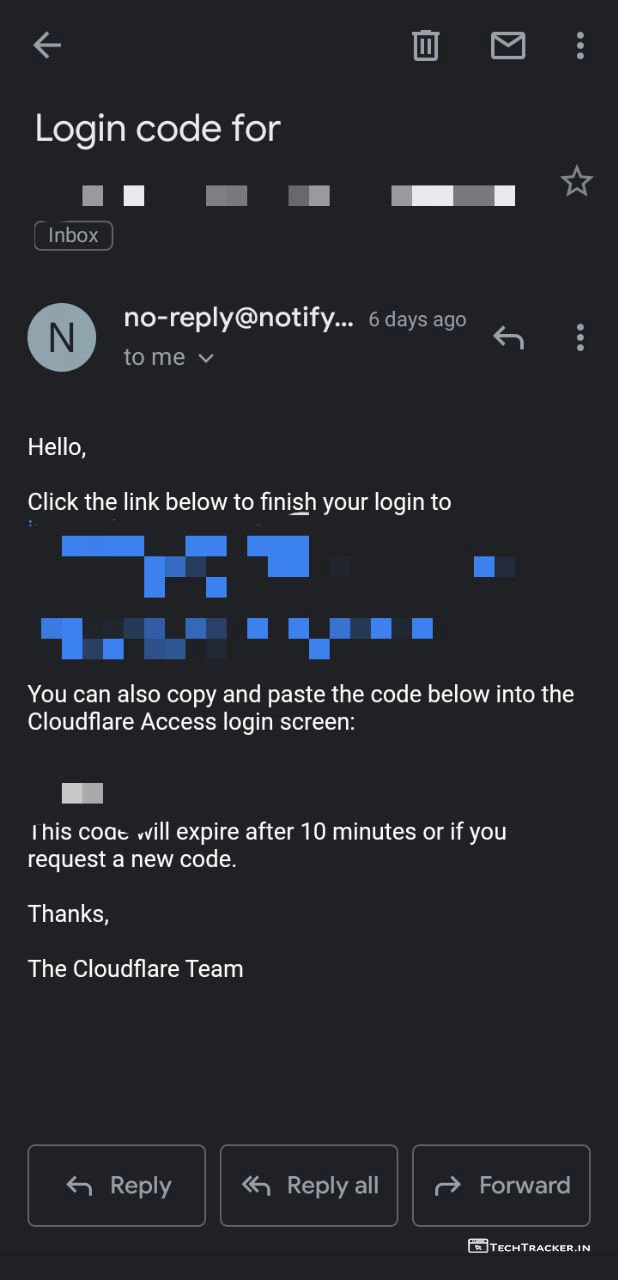The height and width of the screenshot is (1280, 618).
Task: Click the TechTracker.in watermark logo
Action: (528, 1246)
